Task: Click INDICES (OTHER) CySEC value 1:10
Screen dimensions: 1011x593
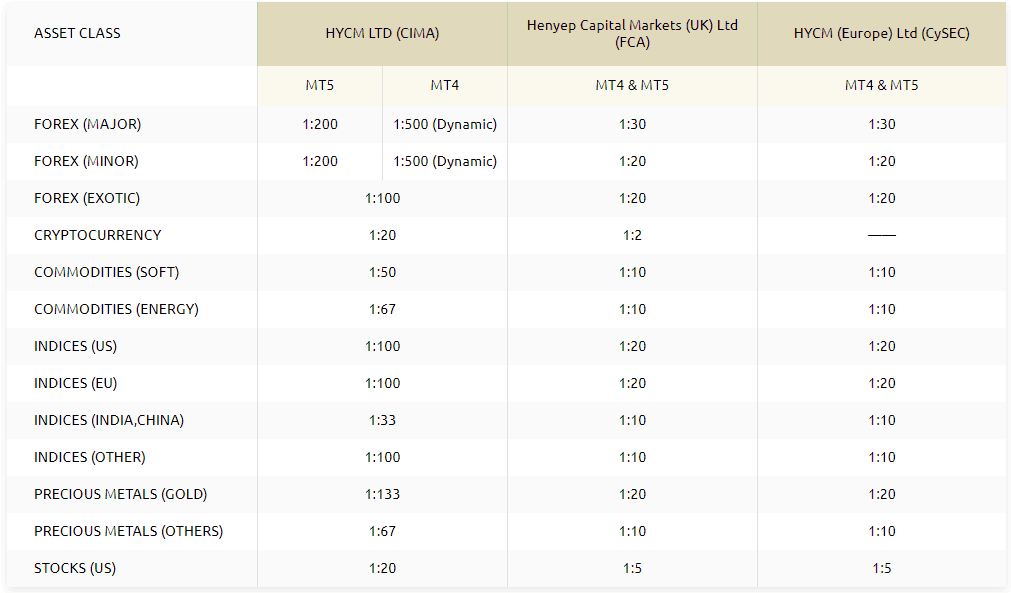Action: 881,457
